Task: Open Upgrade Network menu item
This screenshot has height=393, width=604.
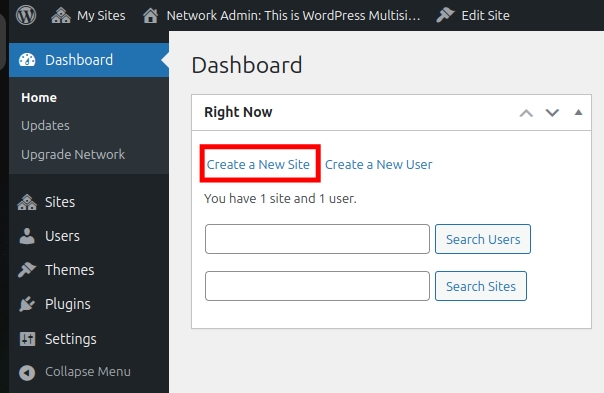Action: (x=73, y=155)
